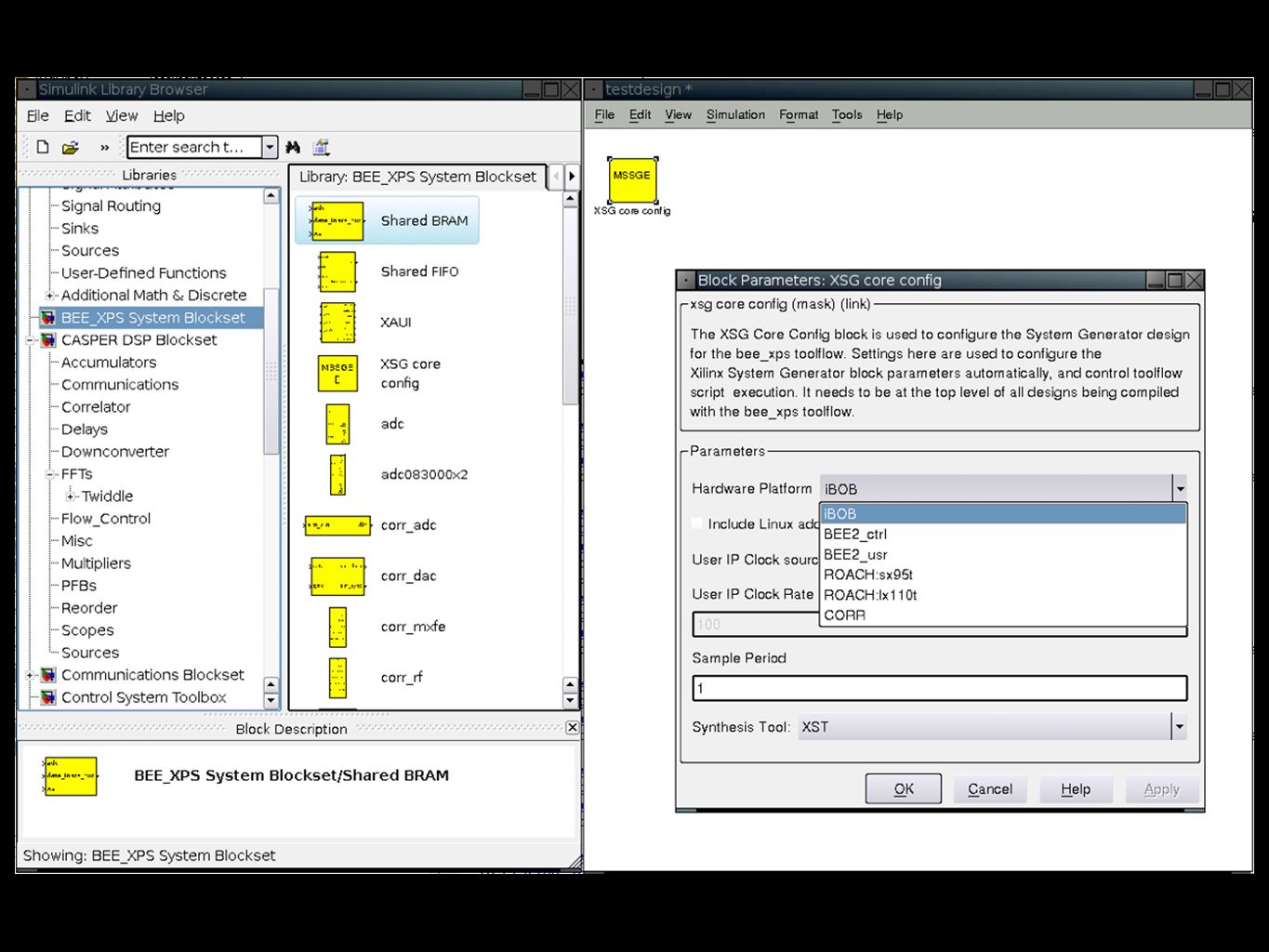This screenshot has height=952, width=1269.
Task: Open the search box dropdown arrow
Action: [270, 147]
